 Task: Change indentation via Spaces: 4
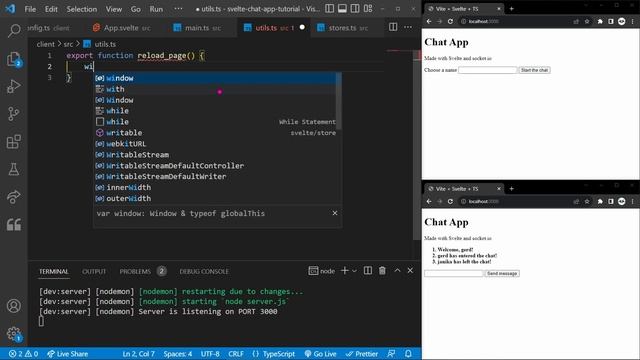pos(178,354)
